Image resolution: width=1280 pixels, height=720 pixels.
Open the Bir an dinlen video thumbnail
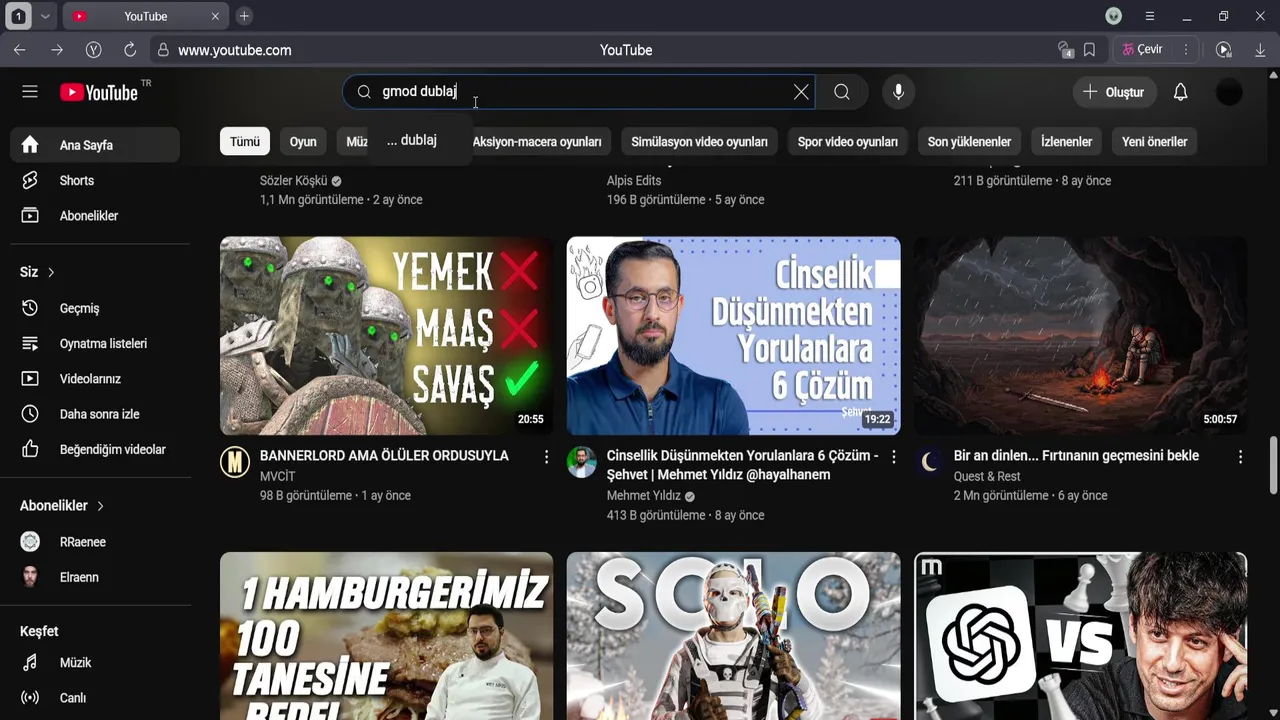pyautogui.click(x=1080, y=336)
